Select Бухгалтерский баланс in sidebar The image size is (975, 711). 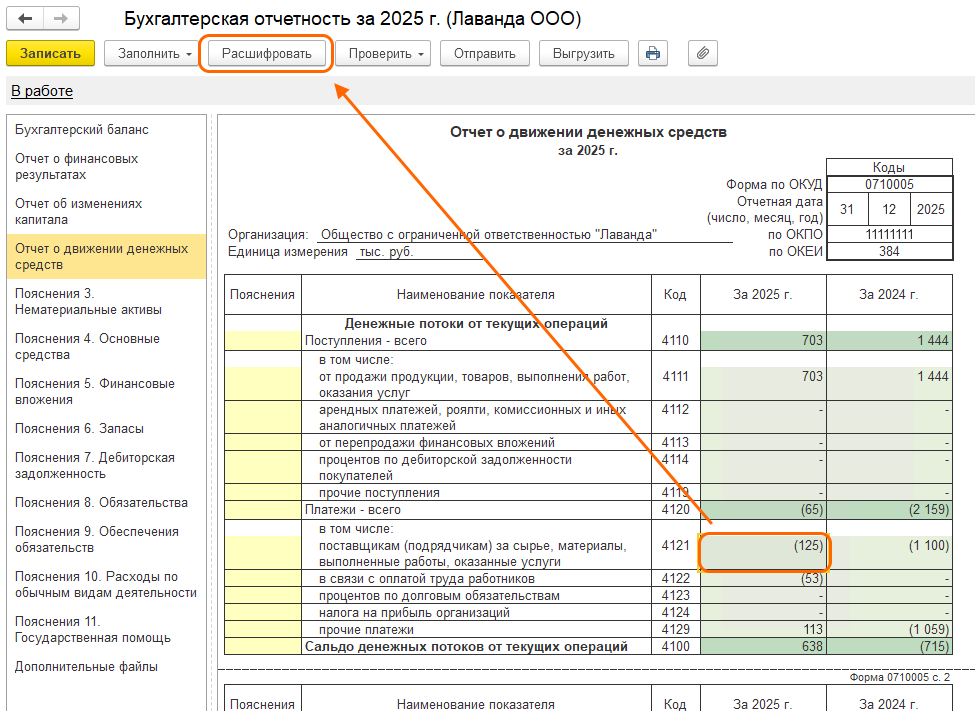[82, 130]
